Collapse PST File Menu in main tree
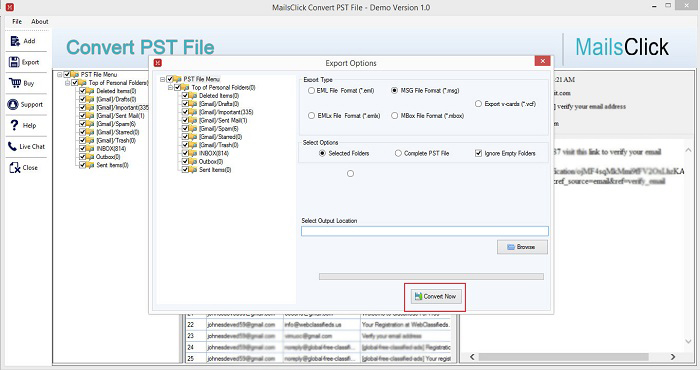700x370 pixels. [x=60, y=75]
